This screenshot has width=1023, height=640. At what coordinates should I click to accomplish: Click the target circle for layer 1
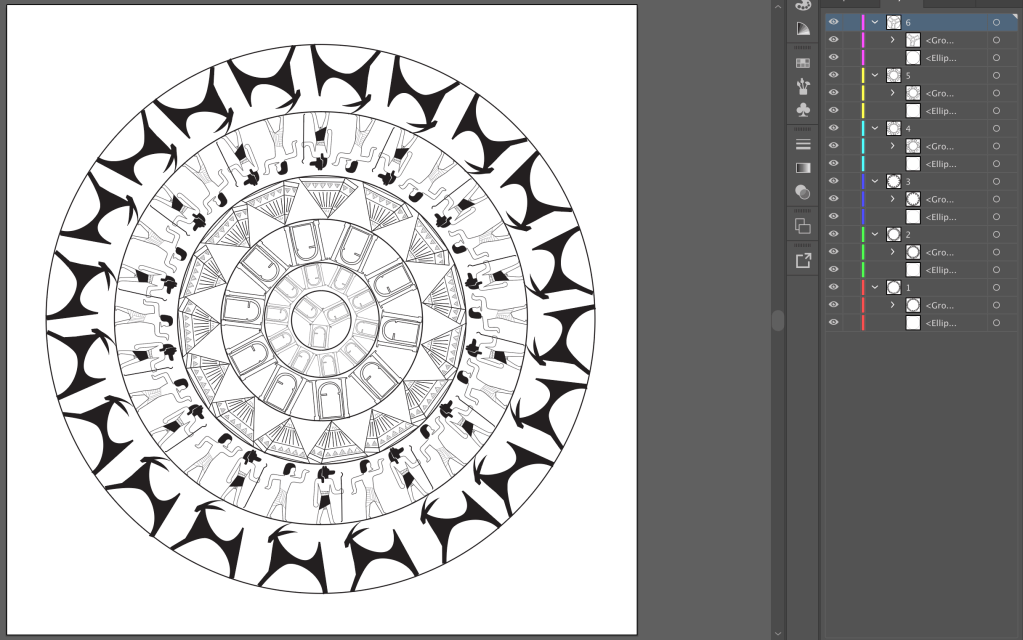pyautogui.click(x=996, y=287)
